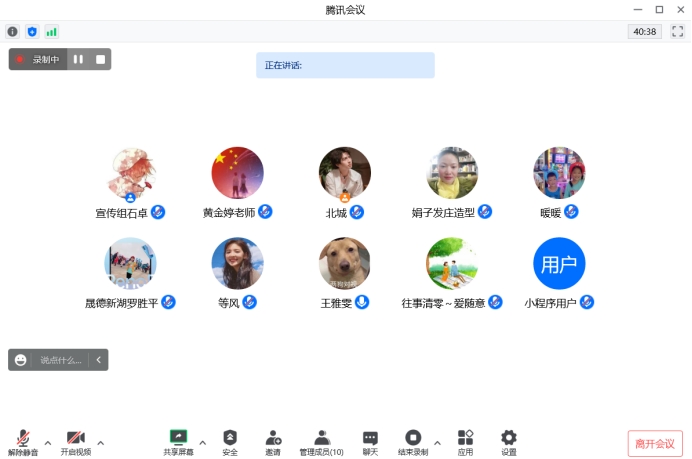Open the Chat (聊天) panel
The height and width of the screenshot is (459, 692).
point(370,441)
